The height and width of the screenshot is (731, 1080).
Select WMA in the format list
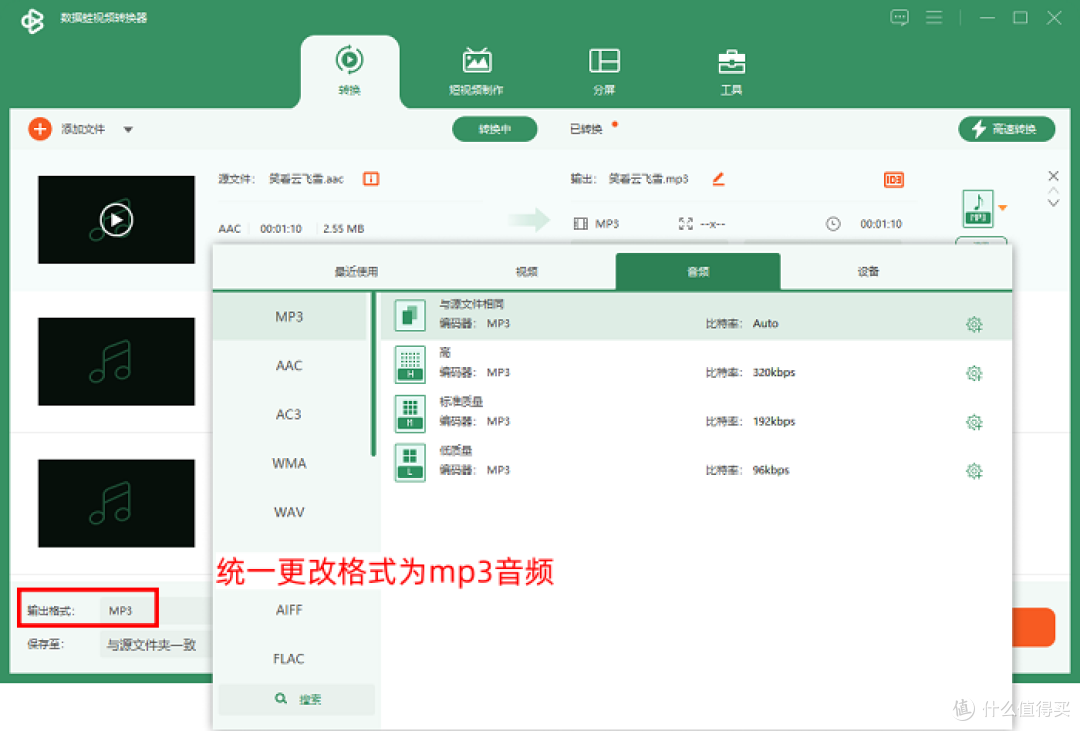(x=289, y=463)
